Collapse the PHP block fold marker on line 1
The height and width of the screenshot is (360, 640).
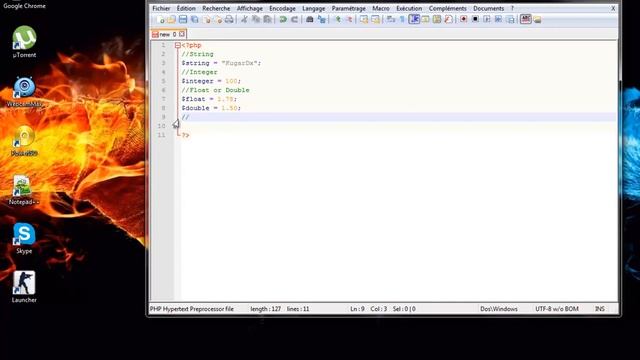[x=178, y=45]
